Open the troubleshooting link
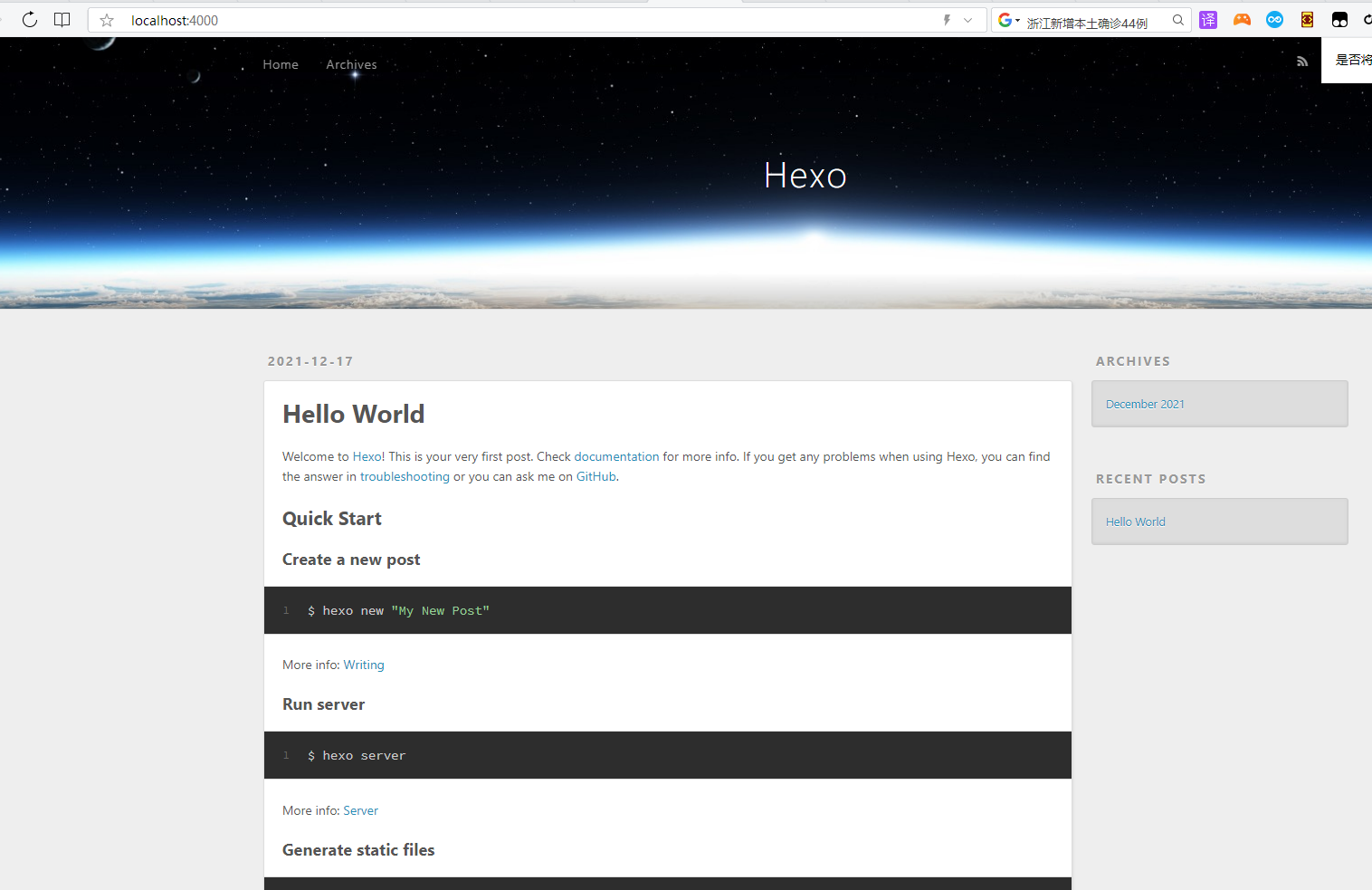The width and height of the screenshot is (1372, 890). [x=405, y=476]
